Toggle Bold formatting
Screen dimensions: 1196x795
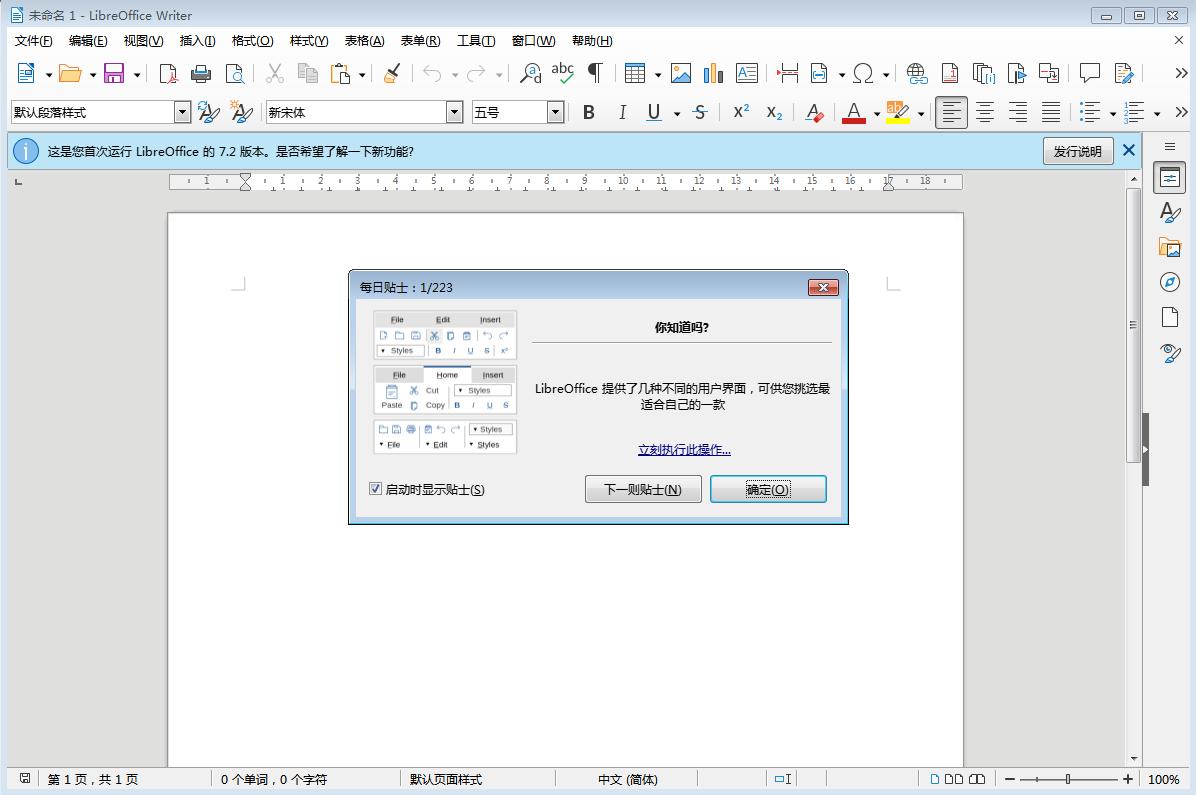[589, 113]
